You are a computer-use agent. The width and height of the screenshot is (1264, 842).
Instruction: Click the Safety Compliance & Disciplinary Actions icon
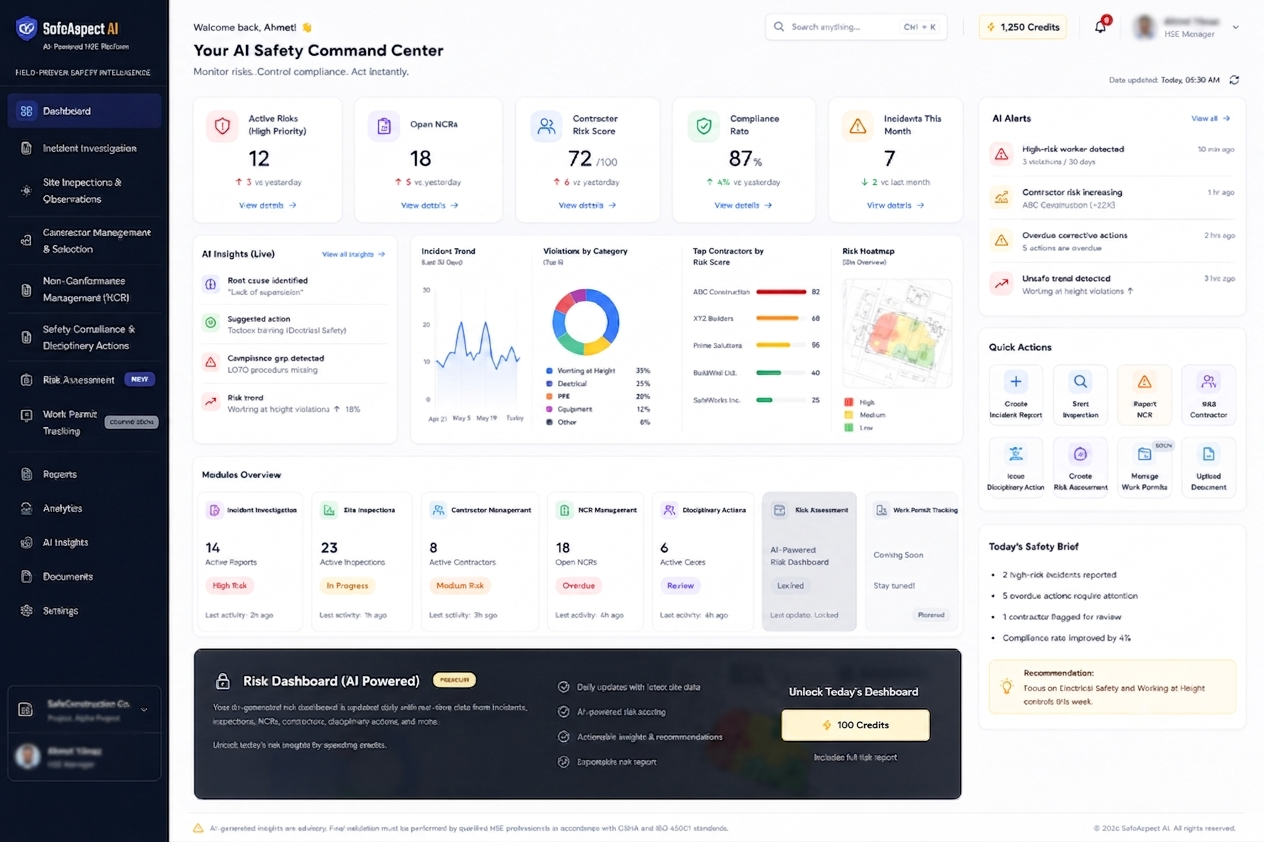(x=27, y=337)
